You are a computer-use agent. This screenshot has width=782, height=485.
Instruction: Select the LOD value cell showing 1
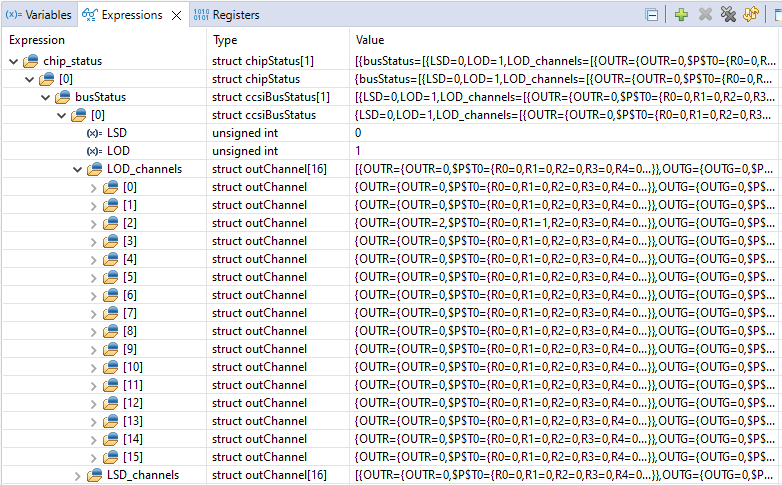pyautogui.click(x=358, y=151)
